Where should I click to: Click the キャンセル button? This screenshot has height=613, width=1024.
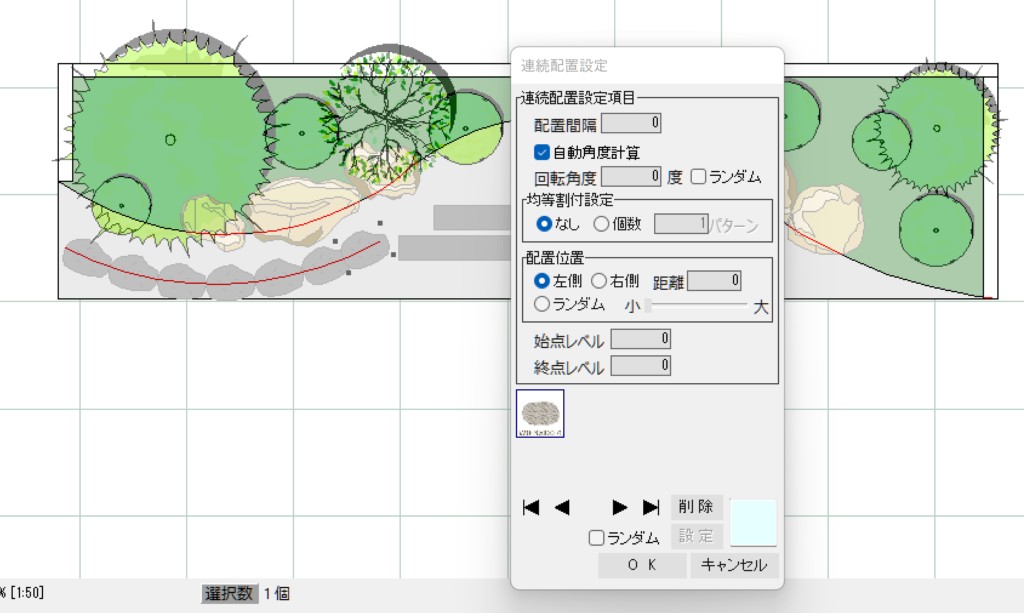pos(734,565)
